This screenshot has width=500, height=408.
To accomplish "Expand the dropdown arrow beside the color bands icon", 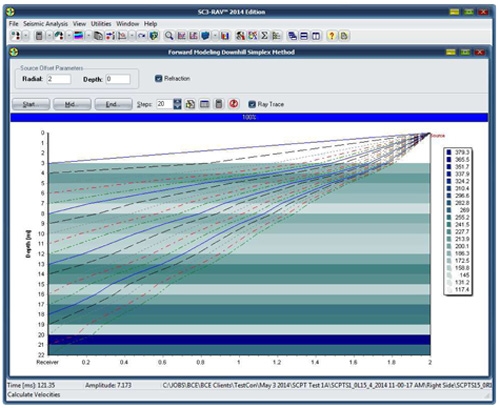I will coord(88,36).
